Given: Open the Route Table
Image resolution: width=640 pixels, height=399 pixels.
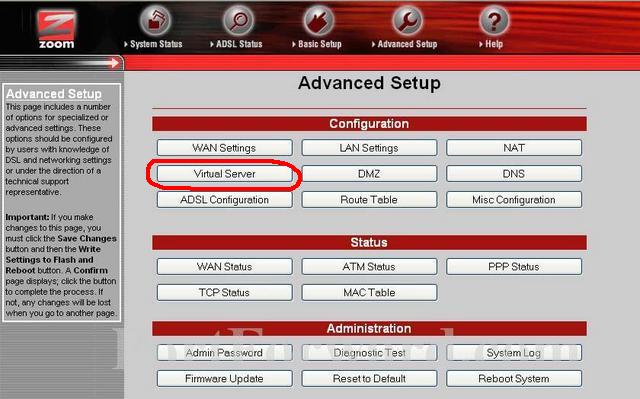Looking at the screenshot, I should [369, 200].
